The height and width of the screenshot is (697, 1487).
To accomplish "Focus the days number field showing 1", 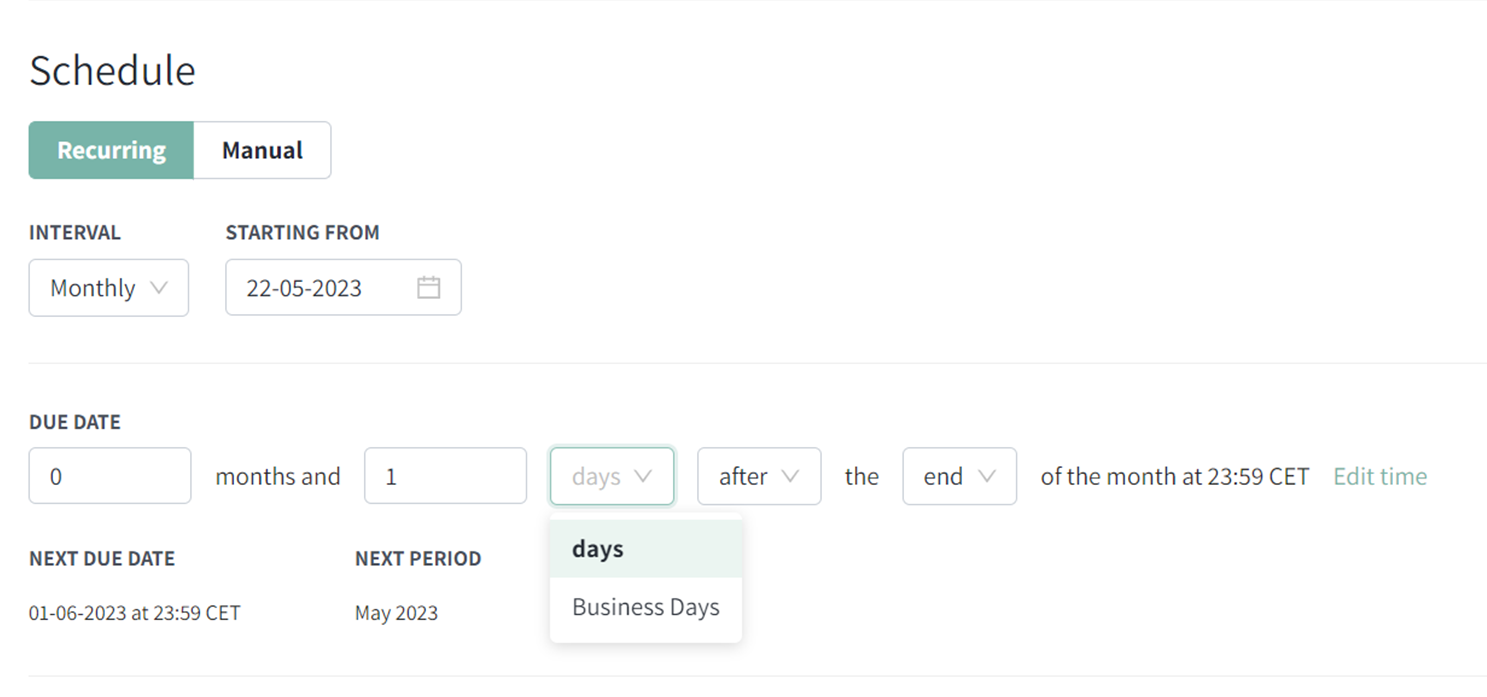I will tap(445, 476).
